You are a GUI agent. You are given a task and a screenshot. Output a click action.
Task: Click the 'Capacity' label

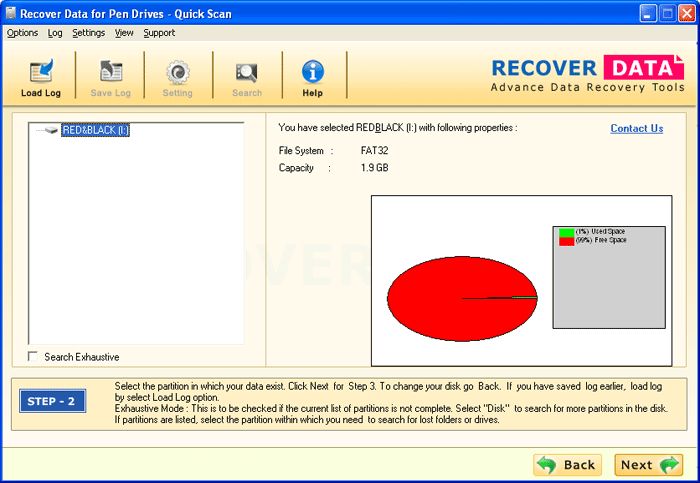point(296,168)
